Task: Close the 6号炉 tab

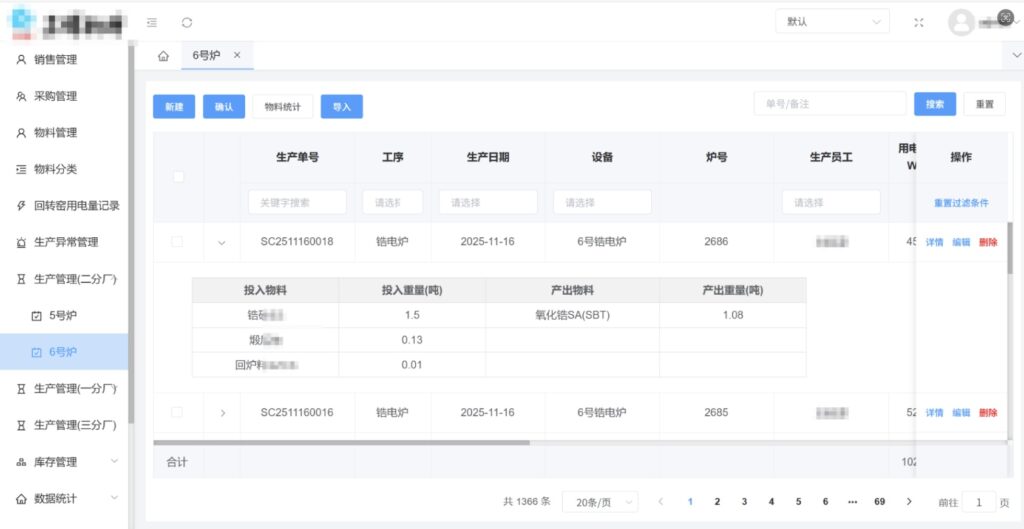Action: click(x=237, y=56)
